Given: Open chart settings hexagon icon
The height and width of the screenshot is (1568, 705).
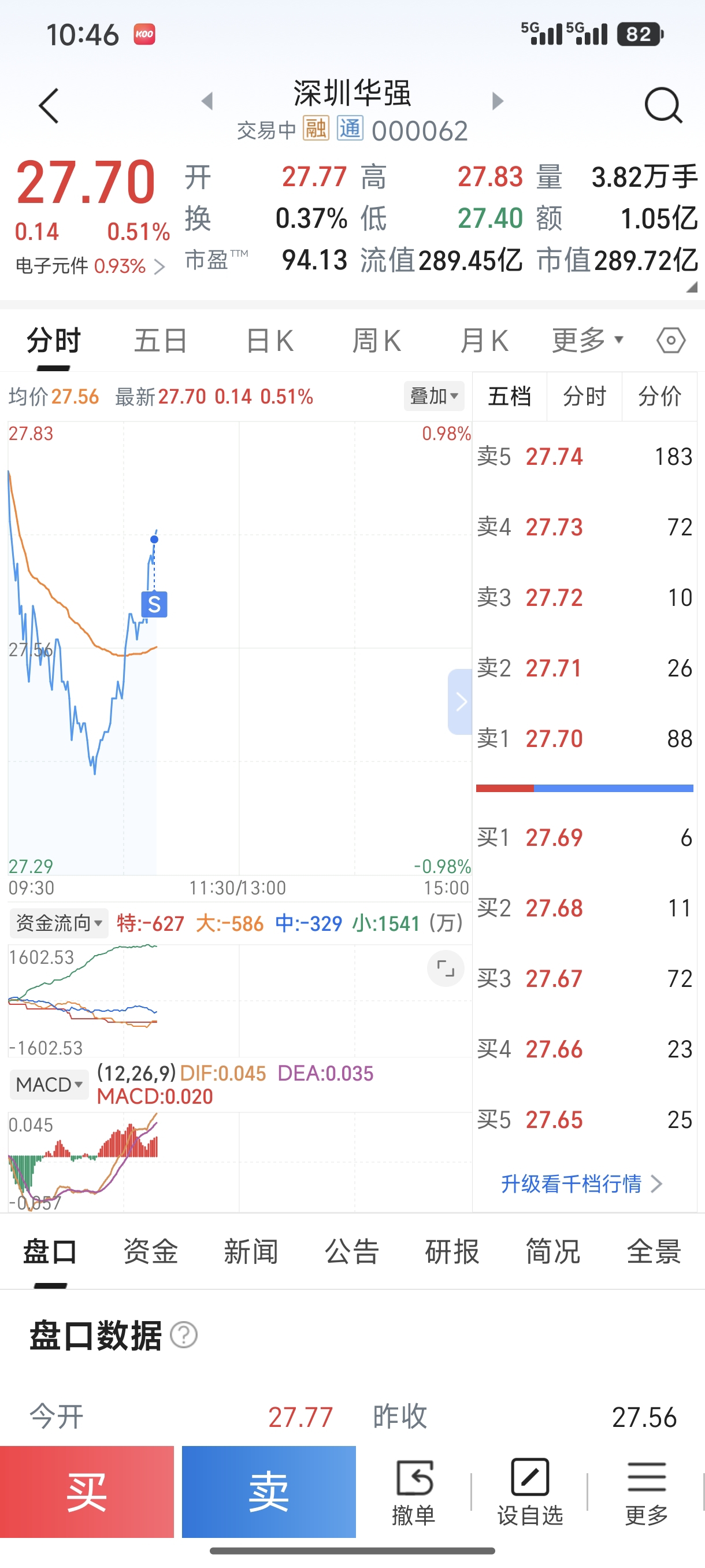Looking at the screenshot, I should [x=671, y=341].
